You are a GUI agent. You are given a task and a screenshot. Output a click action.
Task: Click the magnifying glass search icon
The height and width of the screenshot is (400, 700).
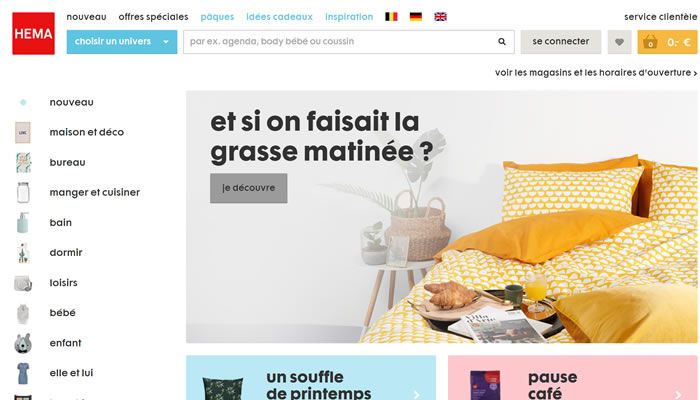coord(502,42)
